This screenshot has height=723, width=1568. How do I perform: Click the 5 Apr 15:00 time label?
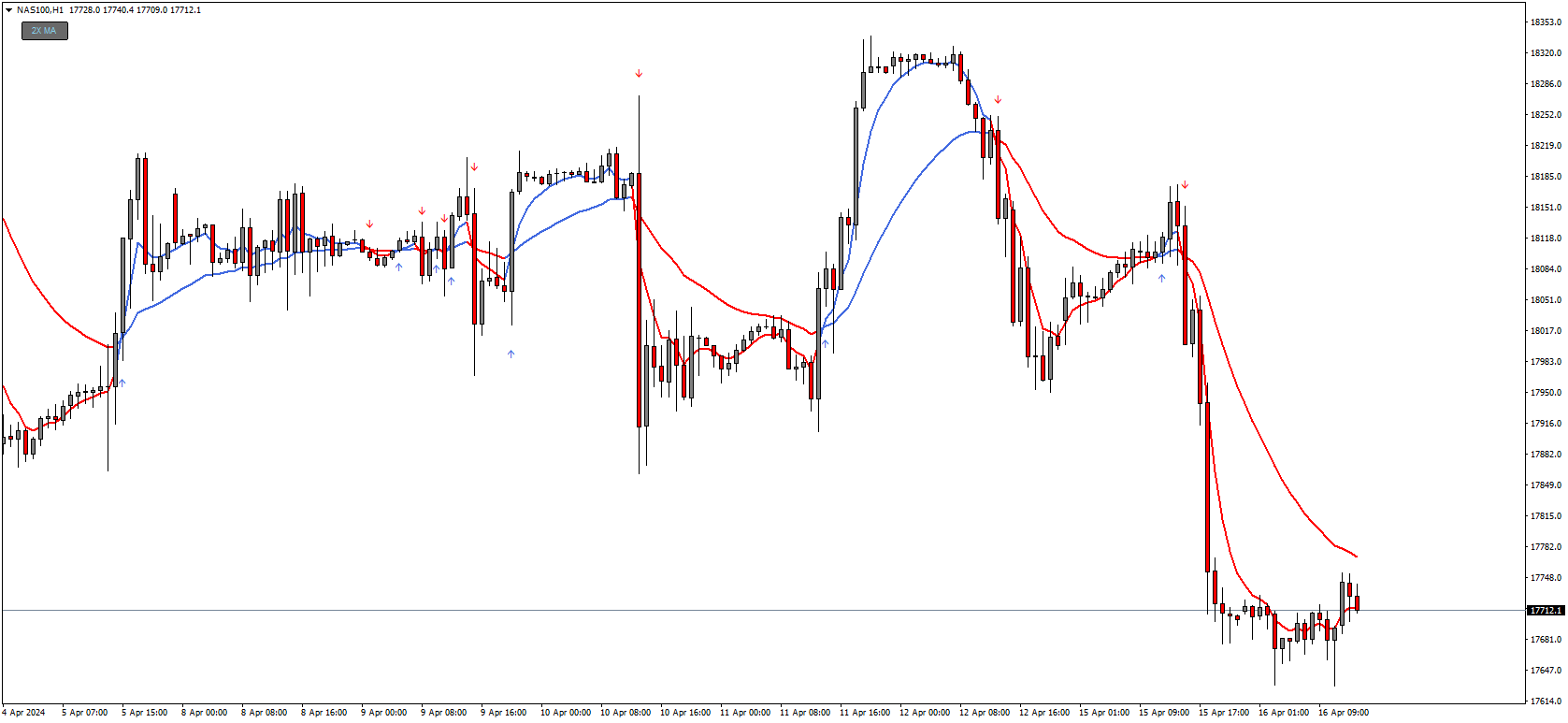click(144, 713)
